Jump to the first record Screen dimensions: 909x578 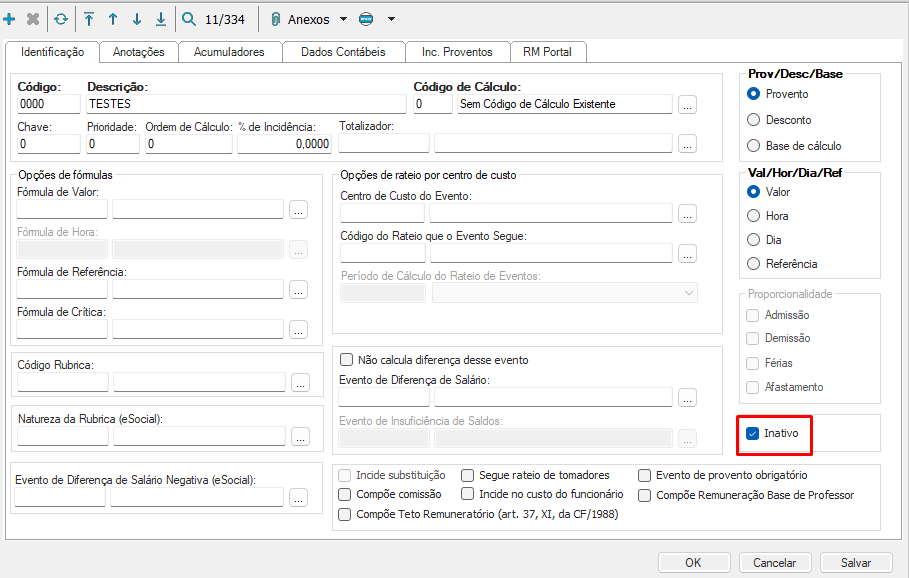[x=89, y=17]
